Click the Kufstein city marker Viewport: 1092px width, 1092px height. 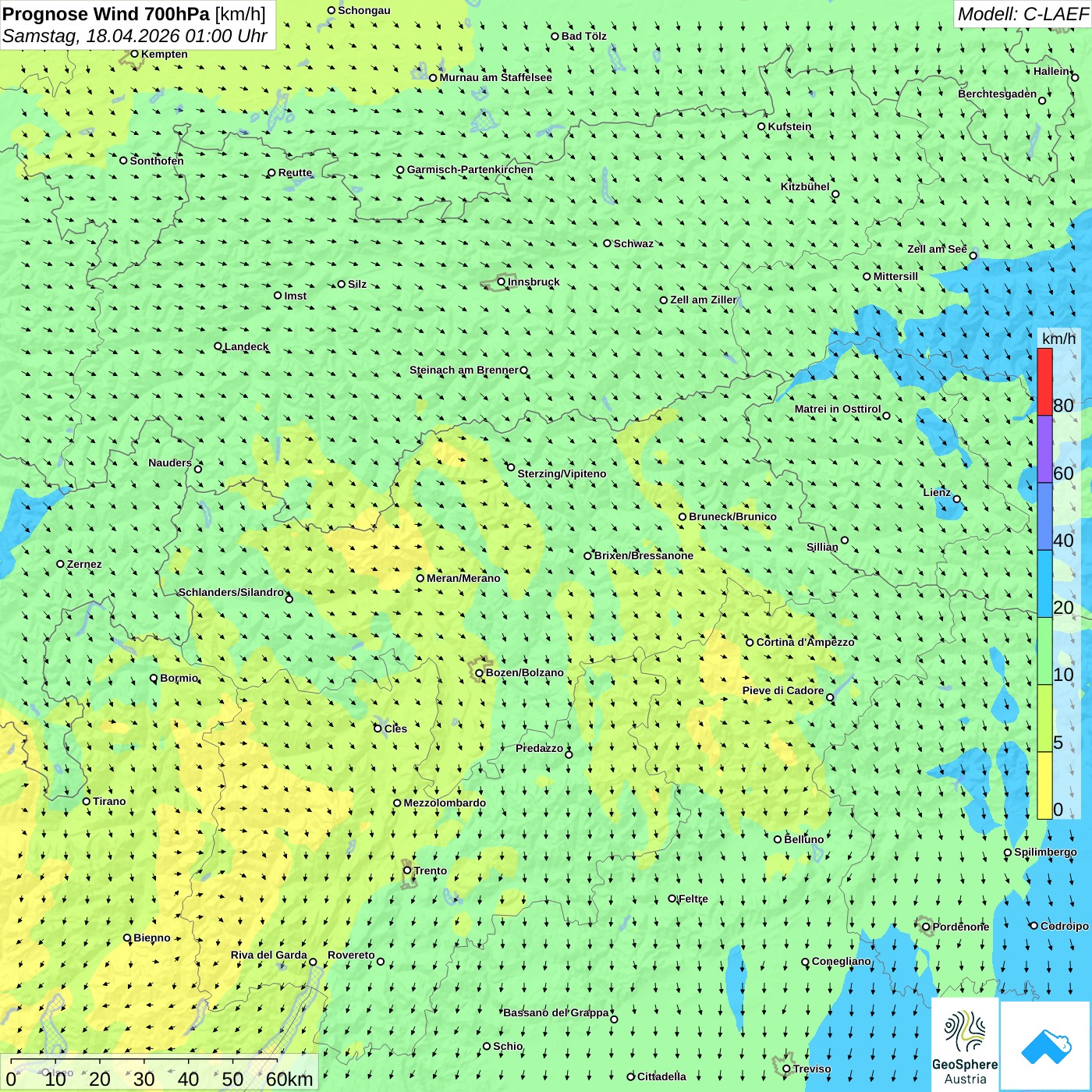coord(762,126)
